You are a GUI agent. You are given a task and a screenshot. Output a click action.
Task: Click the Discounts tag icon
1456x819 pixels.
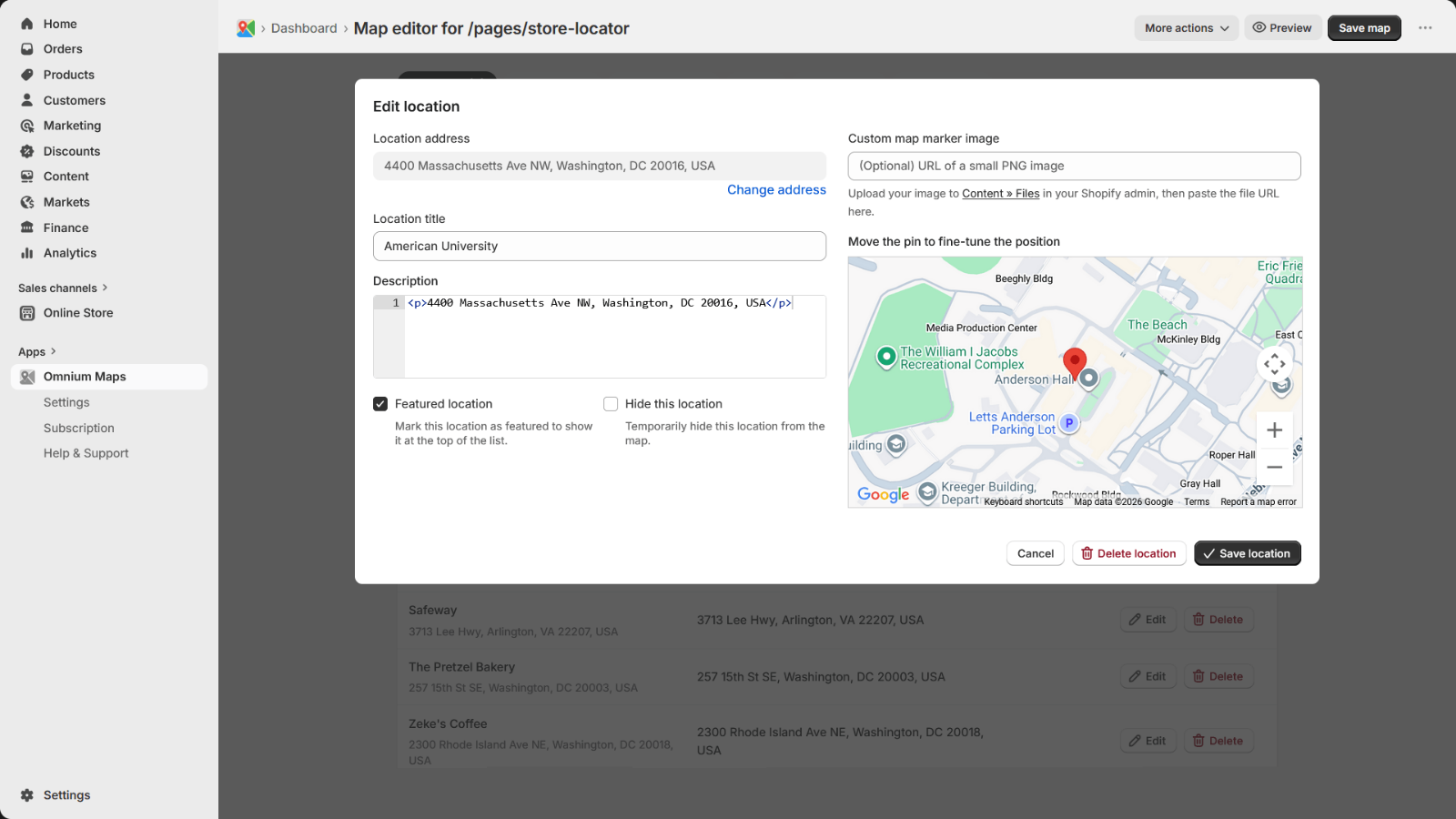point(27,151)
